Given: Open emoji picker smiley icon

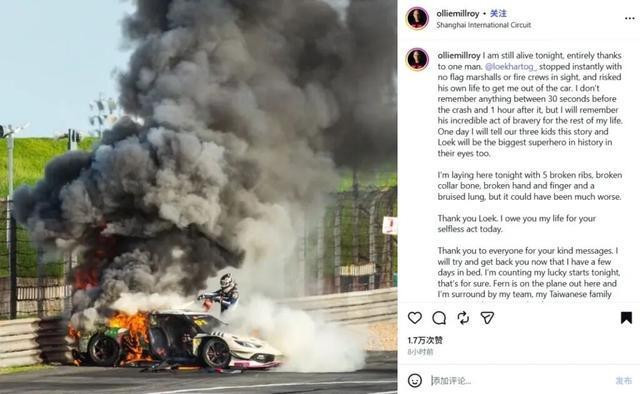Looking at the screenshot, I should point(415,381).
